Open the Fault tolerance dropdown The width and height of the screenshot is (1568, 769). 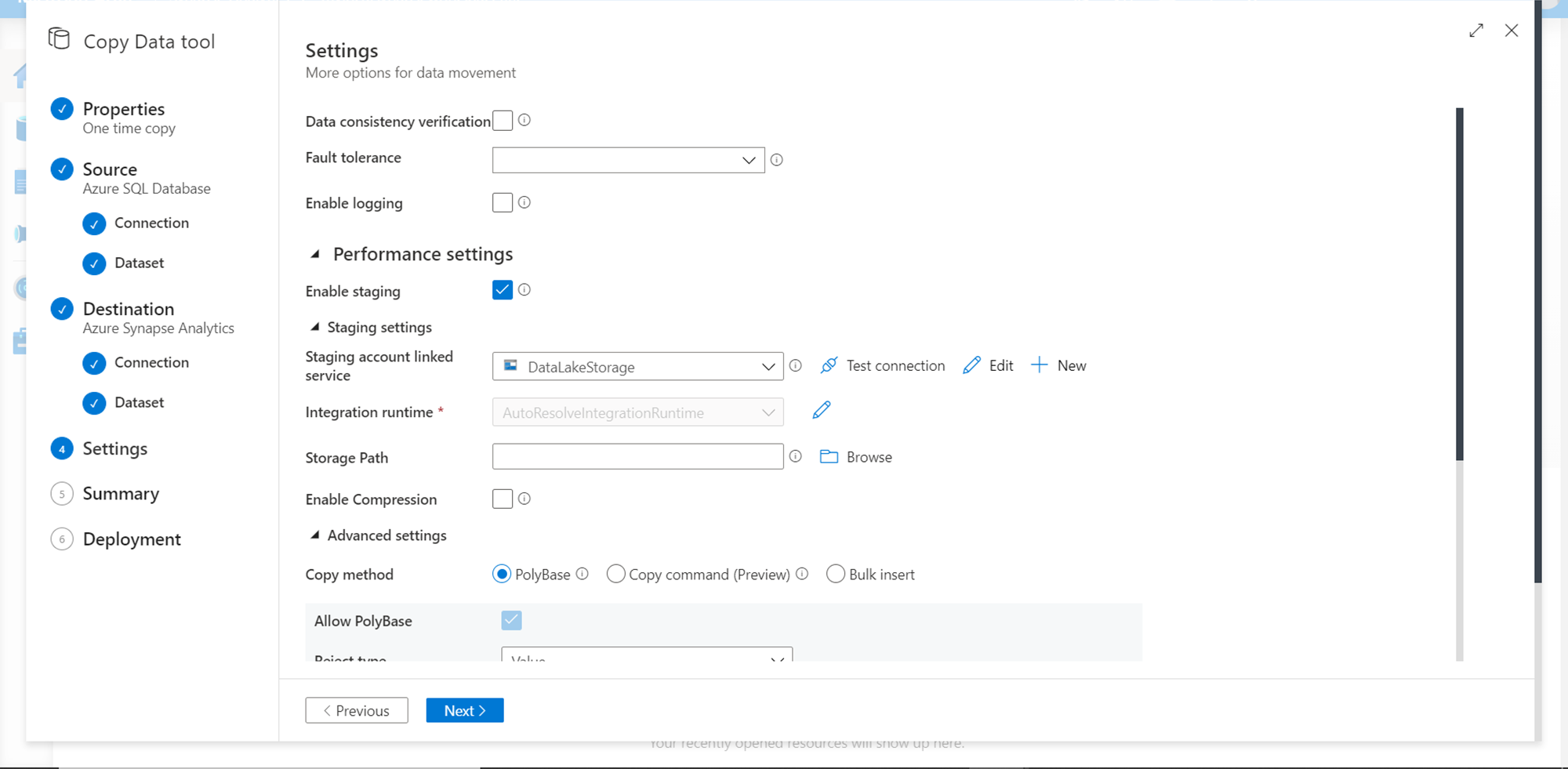pyautogui.click(x=628, y=160)
